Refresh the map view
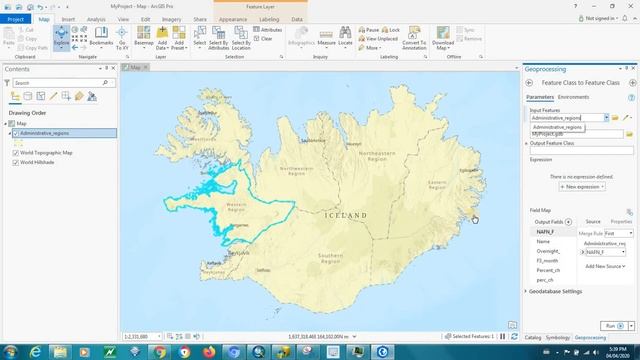640x360 pixels. tap(514, 336)
